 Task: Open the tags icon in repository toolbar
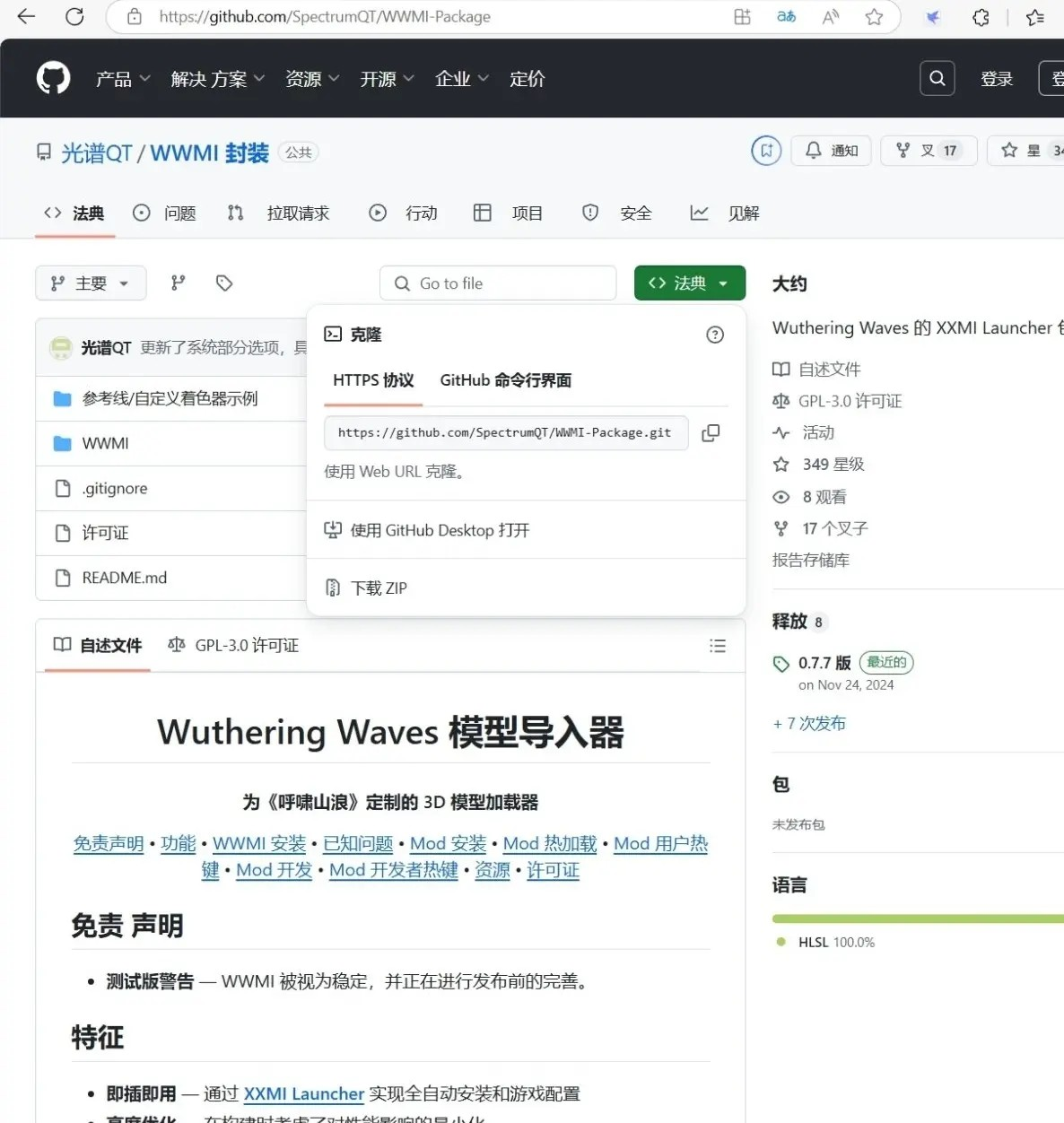coord(224,283)
